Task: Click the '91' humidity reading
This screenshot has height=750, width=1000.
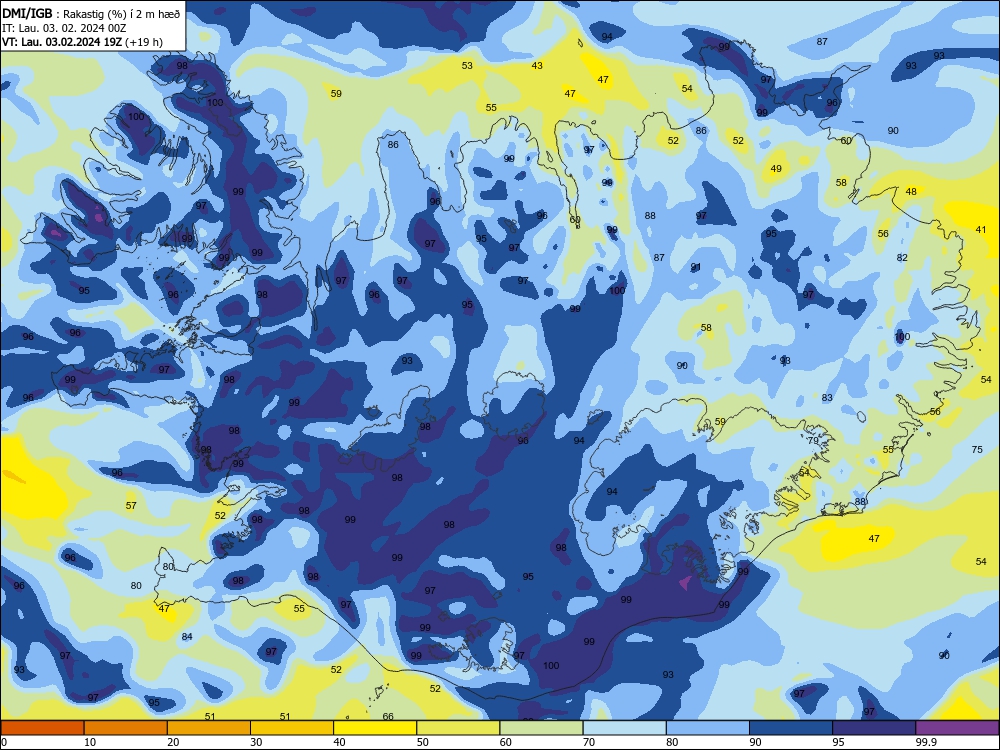Action: coord(696,267)
